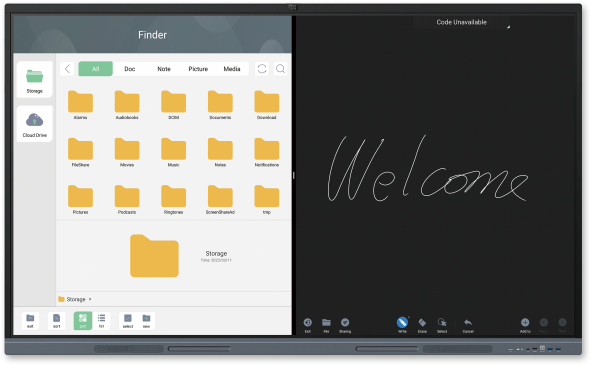The width and height of the screenshot is (591, 365).
Task: Open the FileShare folder
Action: (x=80, y=152)
